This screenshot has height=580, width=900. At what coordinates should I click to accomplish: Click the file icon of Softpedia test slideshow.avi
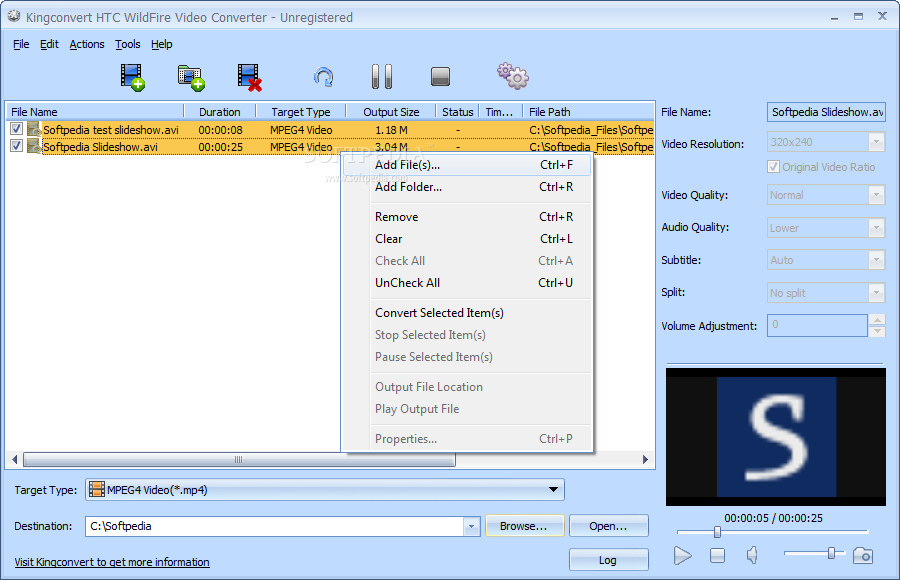(x=34, y=129)
